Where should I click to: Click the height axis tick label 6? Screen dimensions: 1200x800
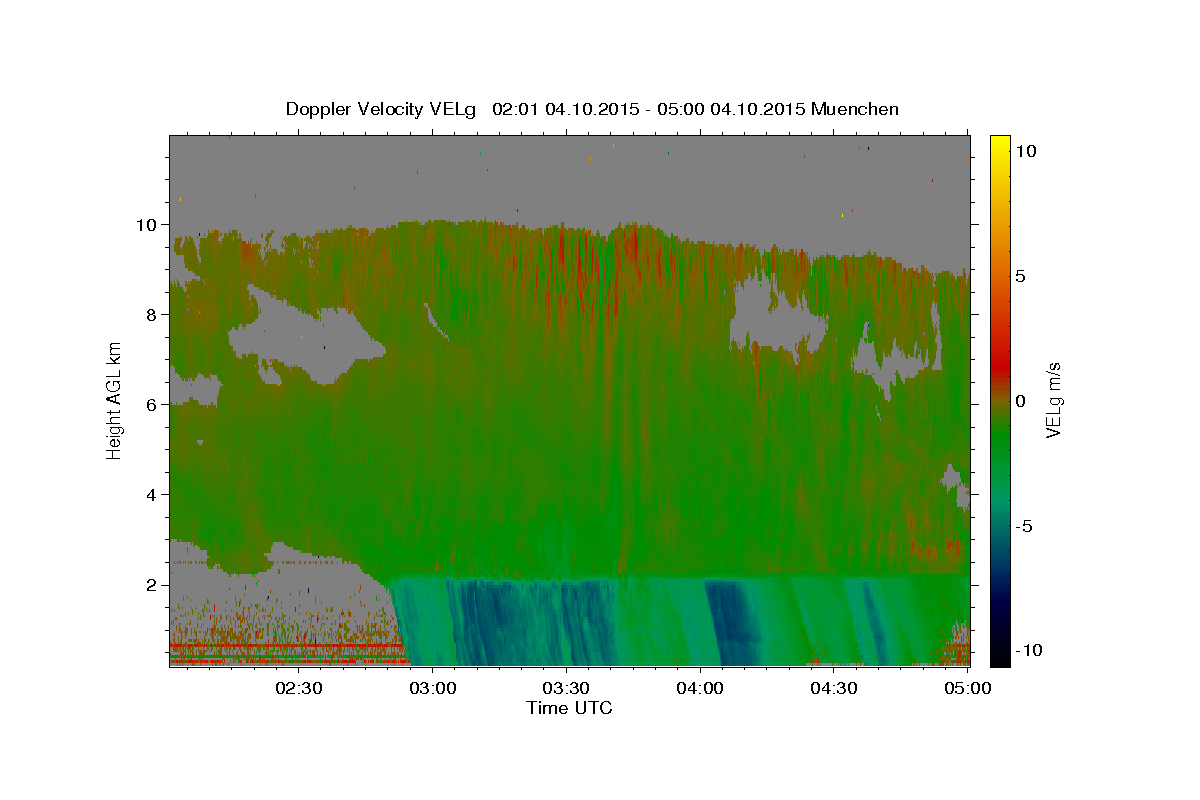(153, 405)
